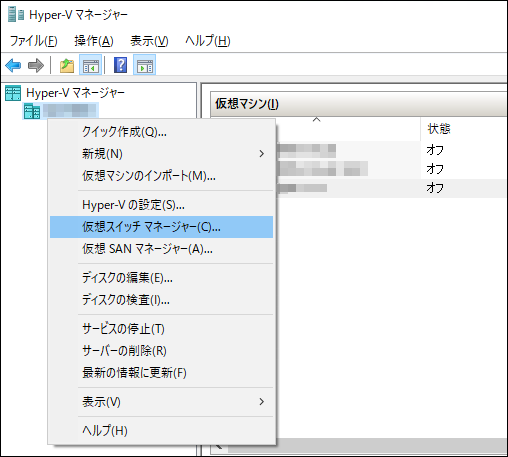Click the Hyper-V マネージャー title bar icon

point(16,14)
